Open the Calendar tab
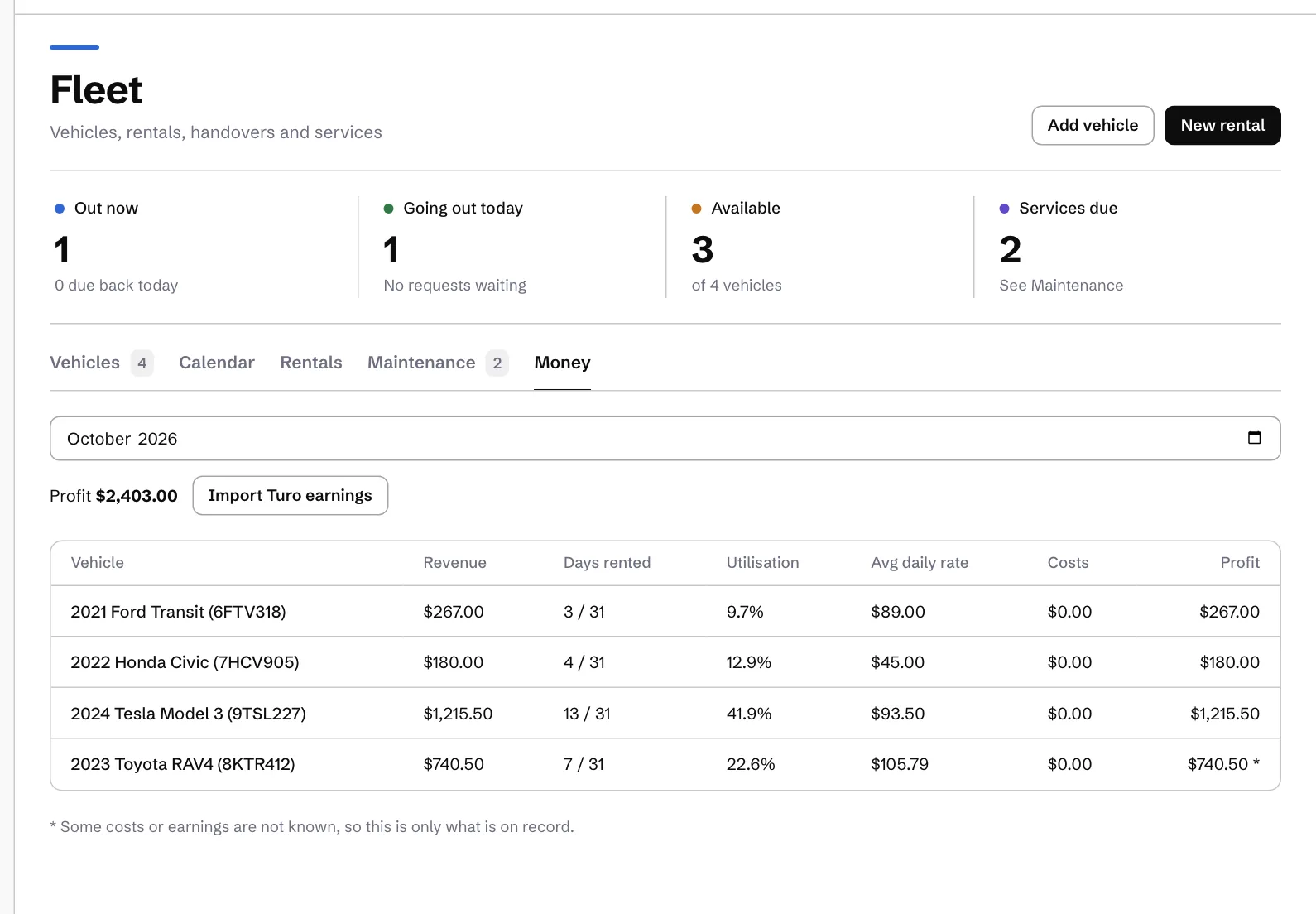The height and width of the screenshot is (914, 1316). [217, 363]
